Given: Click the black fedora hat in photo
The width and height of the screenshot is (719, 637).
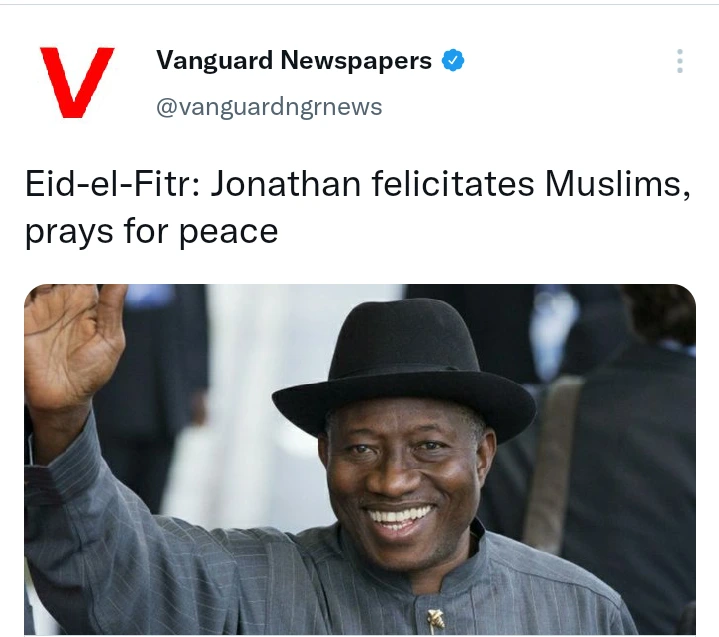Looking at the screenshot, I should [x=404, y=367].
